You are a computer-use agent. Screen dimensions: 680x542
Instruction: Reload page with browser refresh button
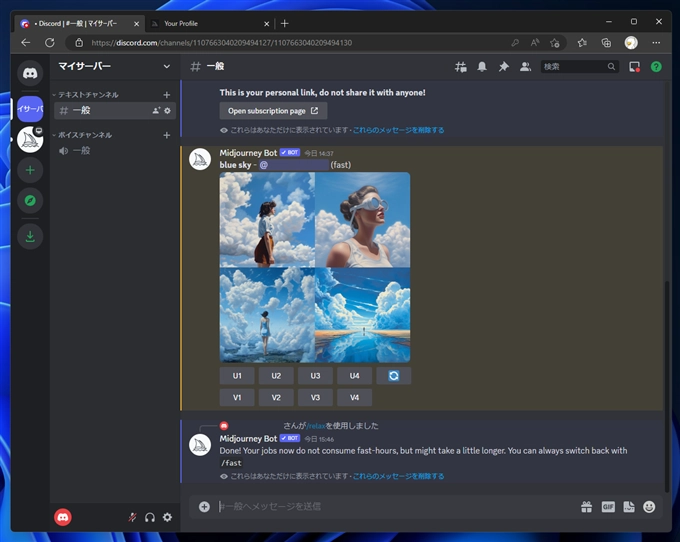(50, 42)
